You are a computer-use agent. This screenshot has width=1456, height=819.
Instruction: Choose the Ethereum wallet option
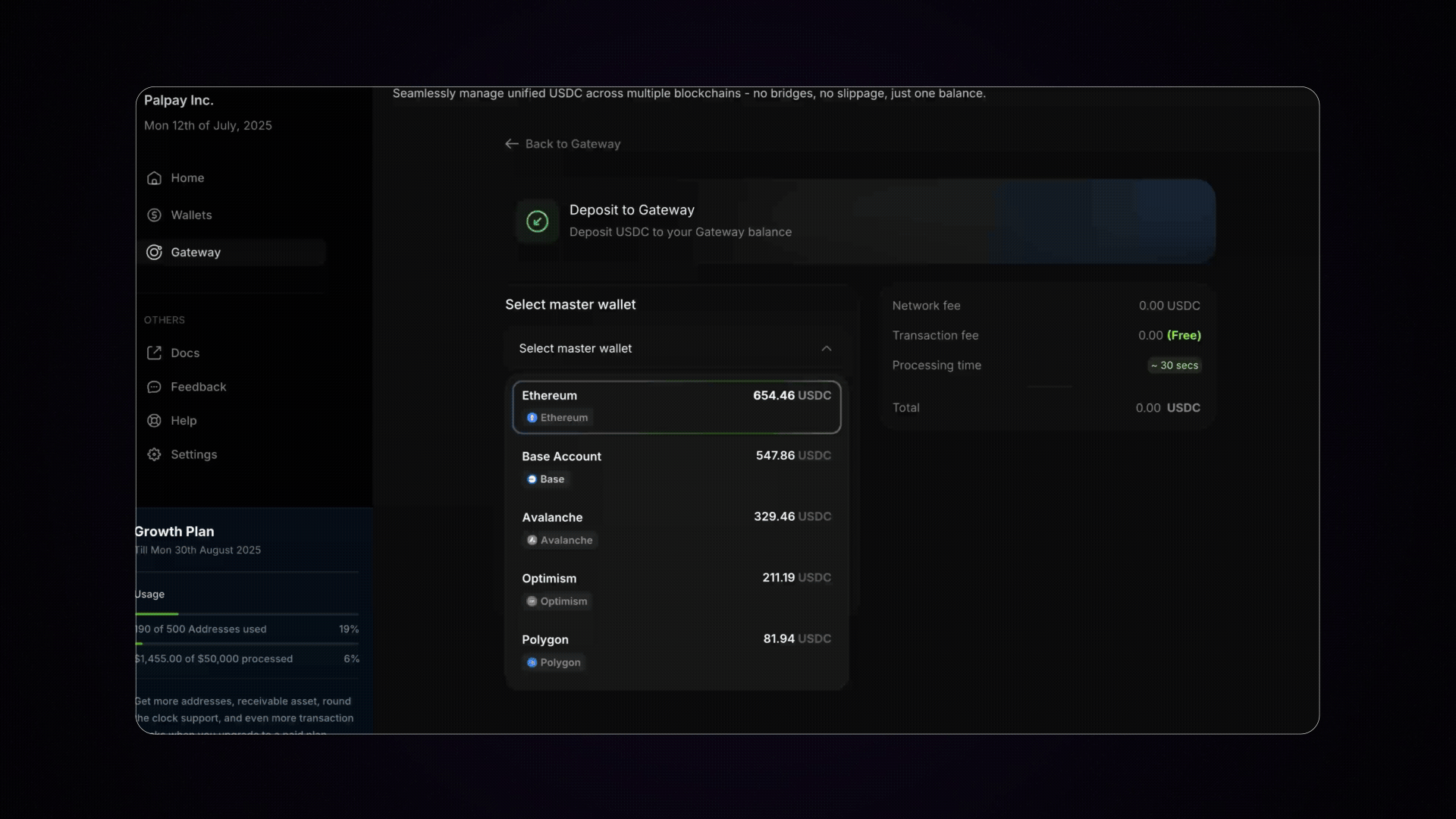(x=676, y=407)
